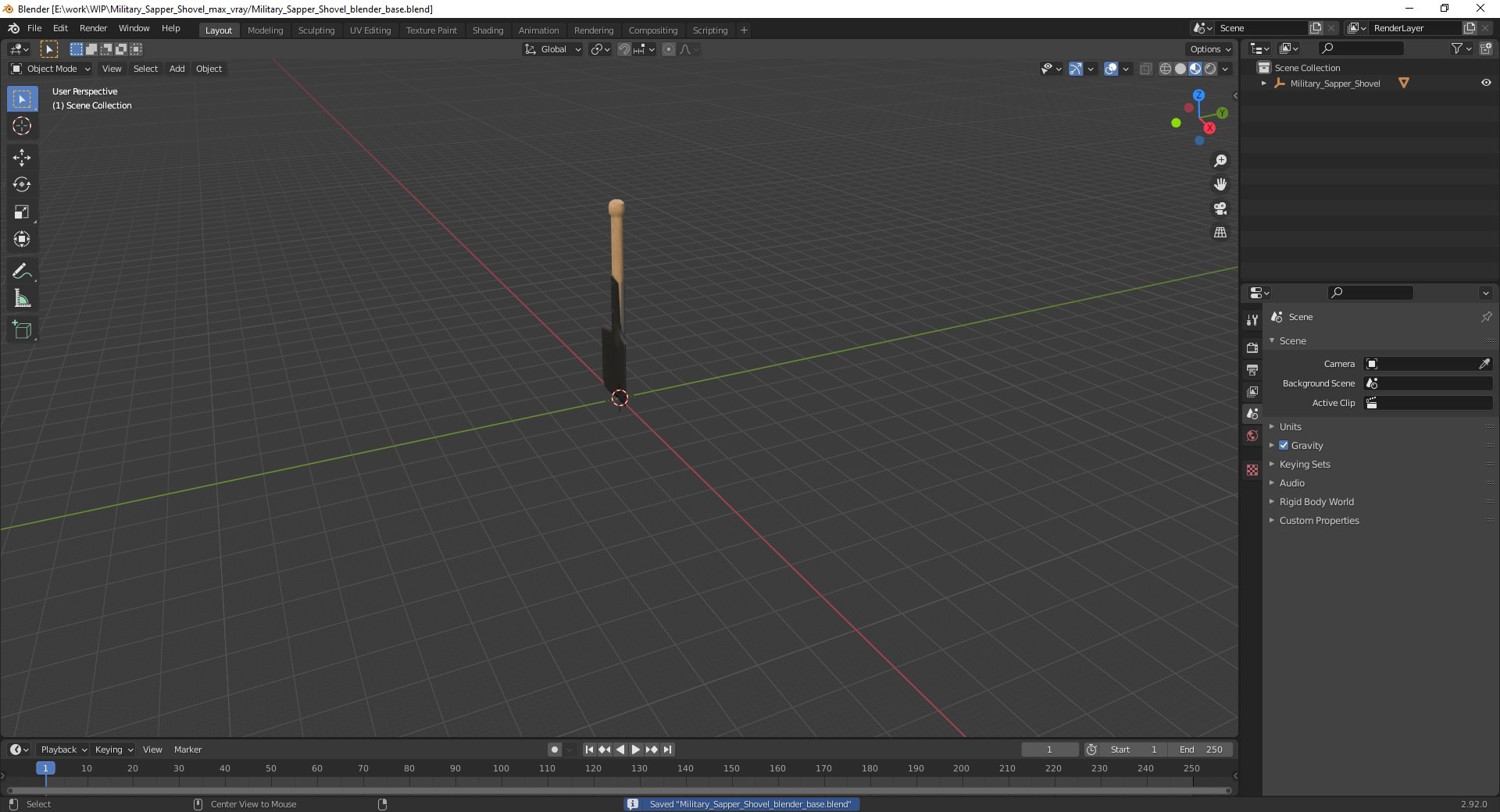This screenshot has width=1500, height=812.
Task: Pin the Scene properties panel
Action: [x=1486, y=317]
